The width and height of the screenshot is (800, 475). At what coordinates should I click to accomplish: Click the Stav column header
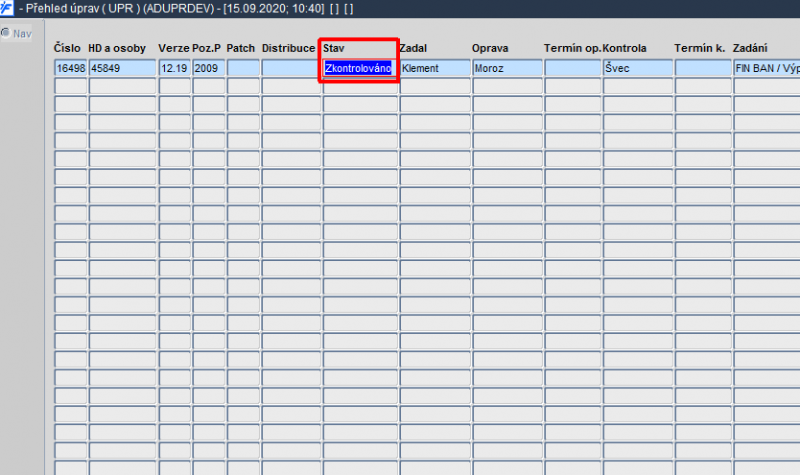pos(334,48)
